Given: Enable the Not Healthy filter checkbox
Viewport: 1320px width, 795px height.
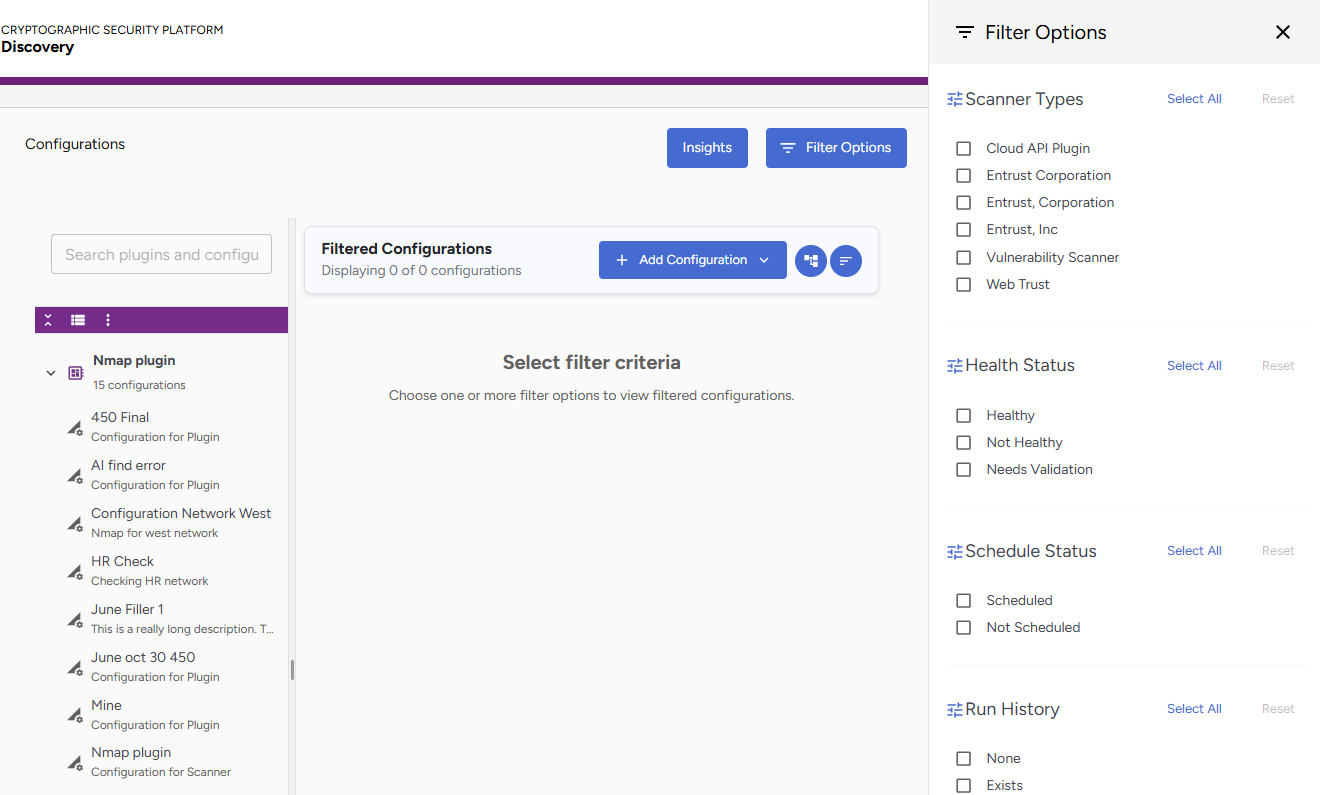Looking at the screenshot, I should 964,442.
